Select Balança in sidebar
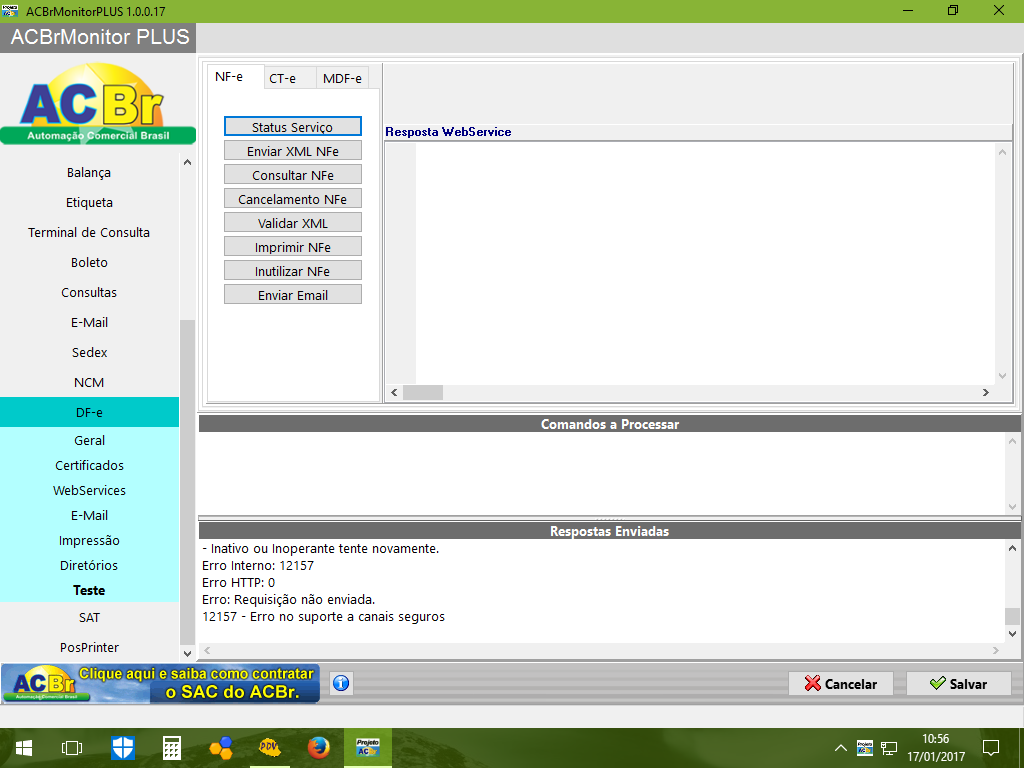This screenshot has height=768, width=1024. click(x=89, y=172)
